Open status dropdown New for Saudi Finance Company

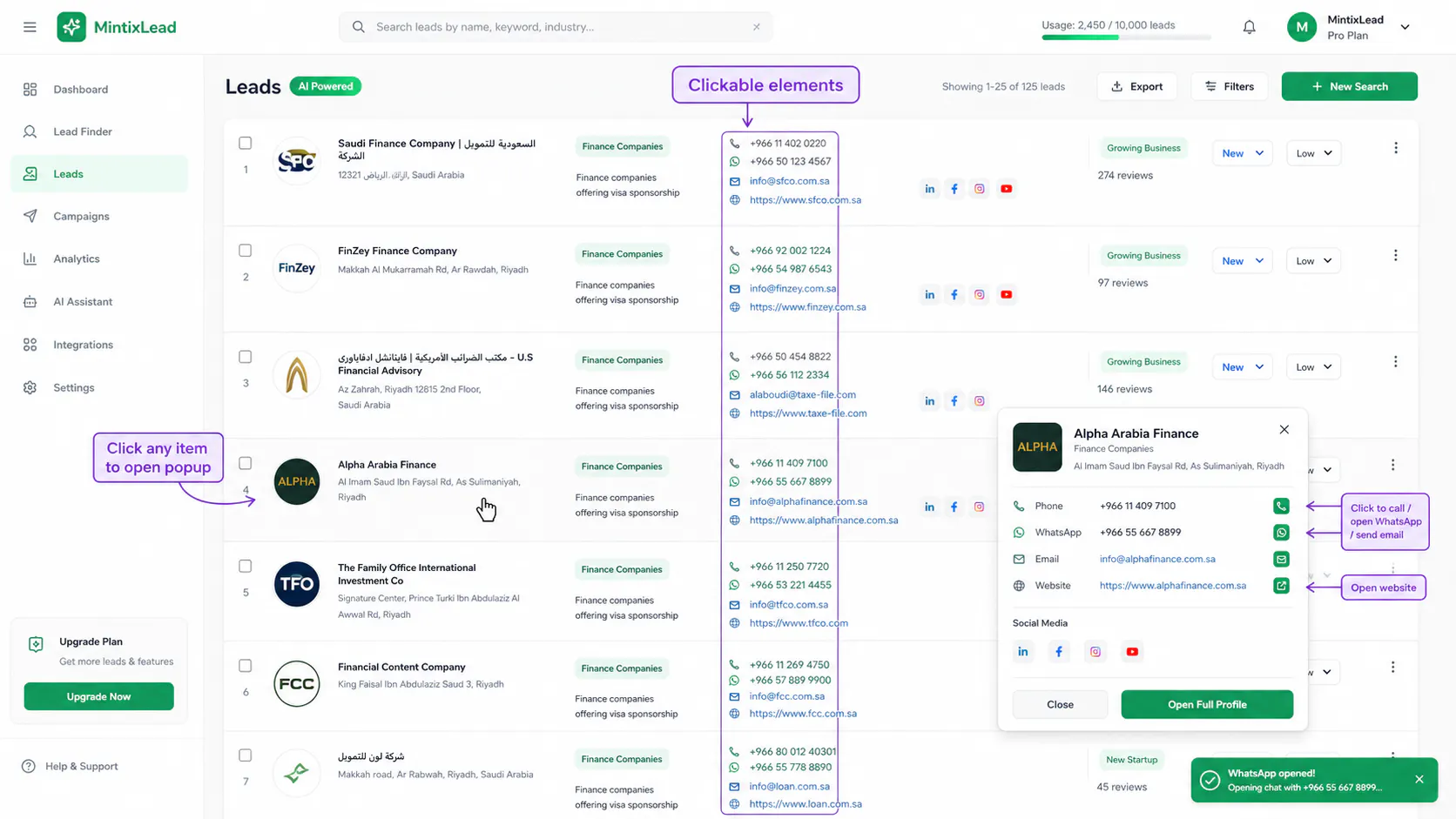[1243, 153]
